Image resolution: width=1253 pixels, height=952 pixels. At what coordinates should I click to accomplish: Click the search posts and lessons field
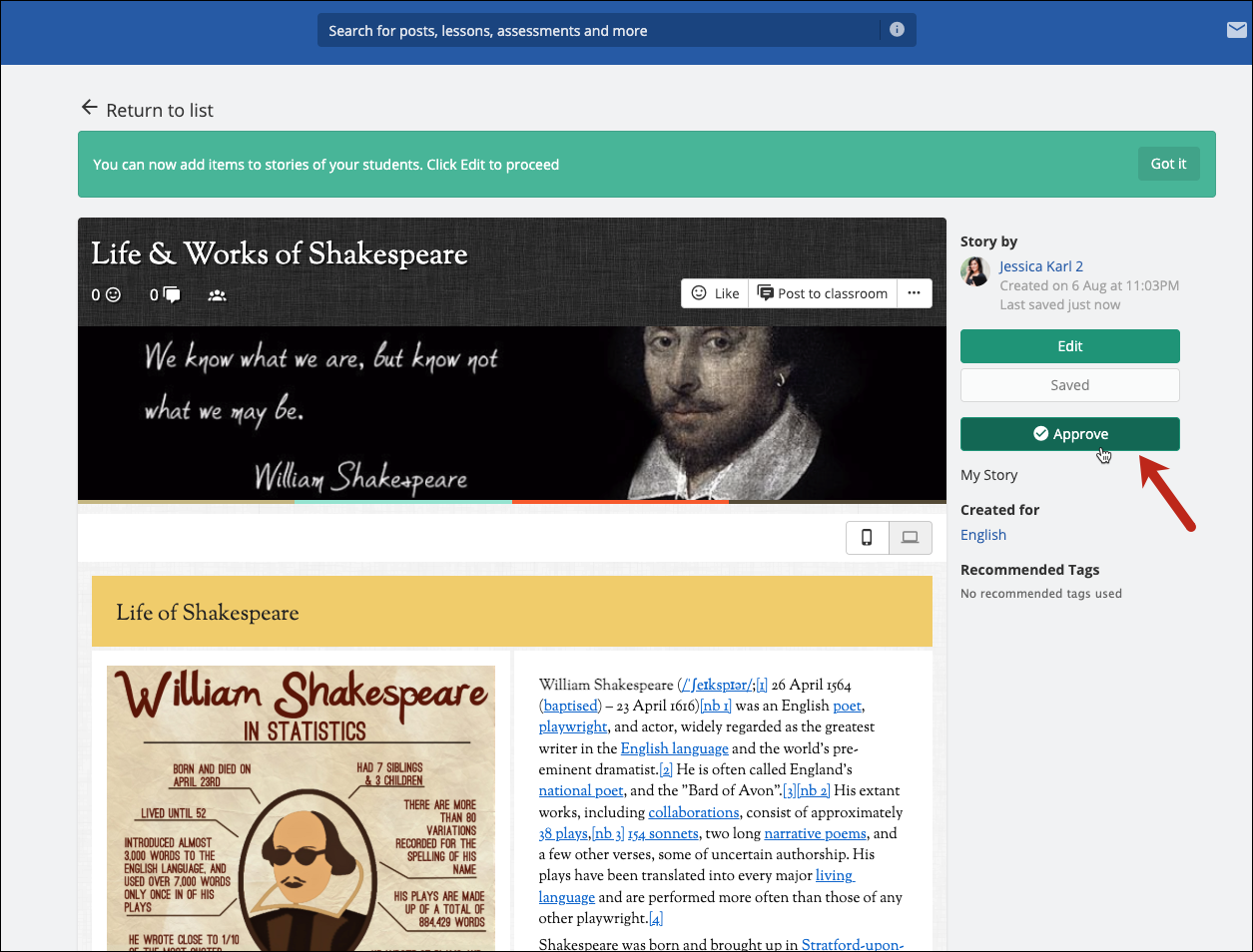pyautogui.click(x=599, y=31)
